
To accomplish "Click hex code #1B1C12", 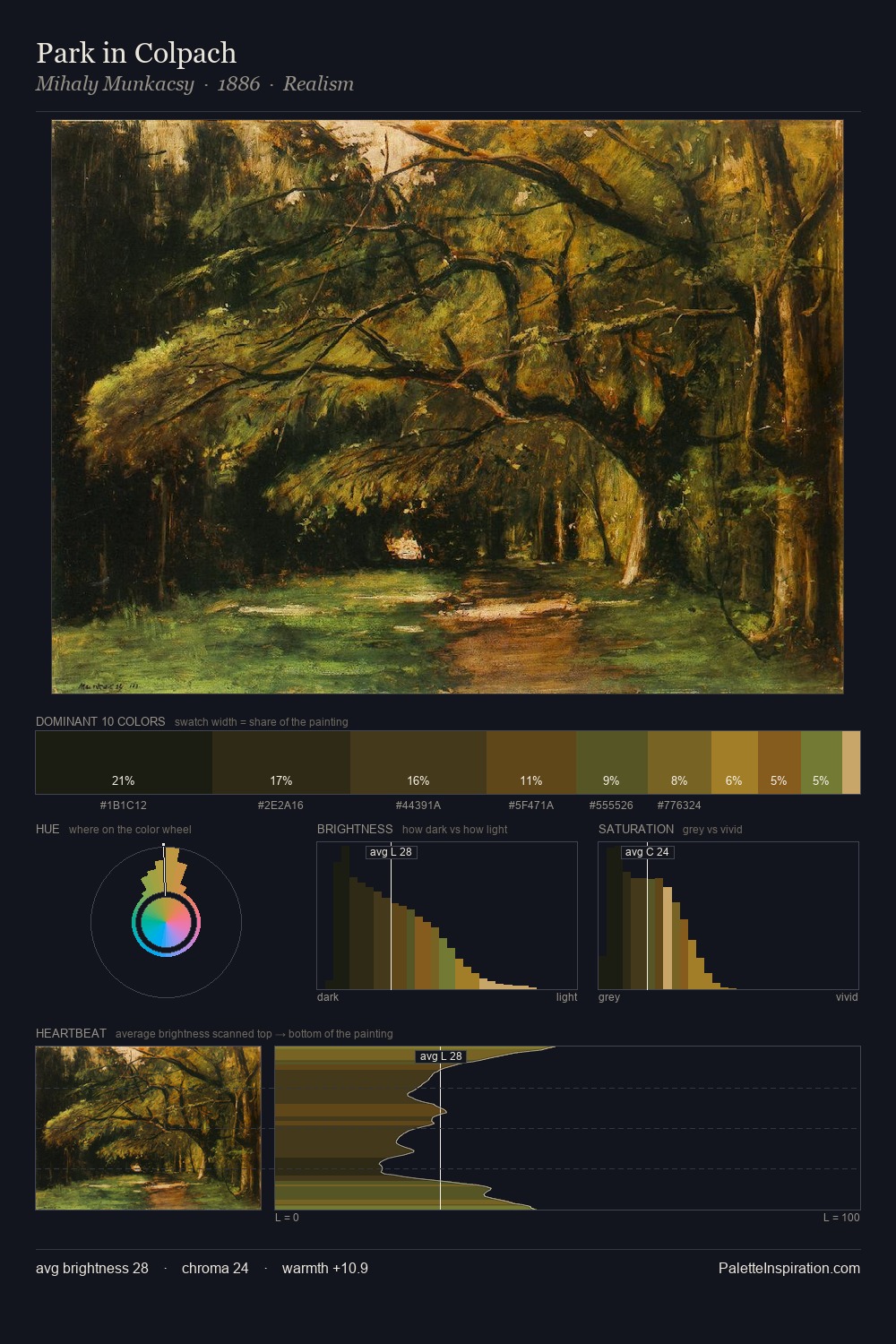I will (x=124, y=805).
